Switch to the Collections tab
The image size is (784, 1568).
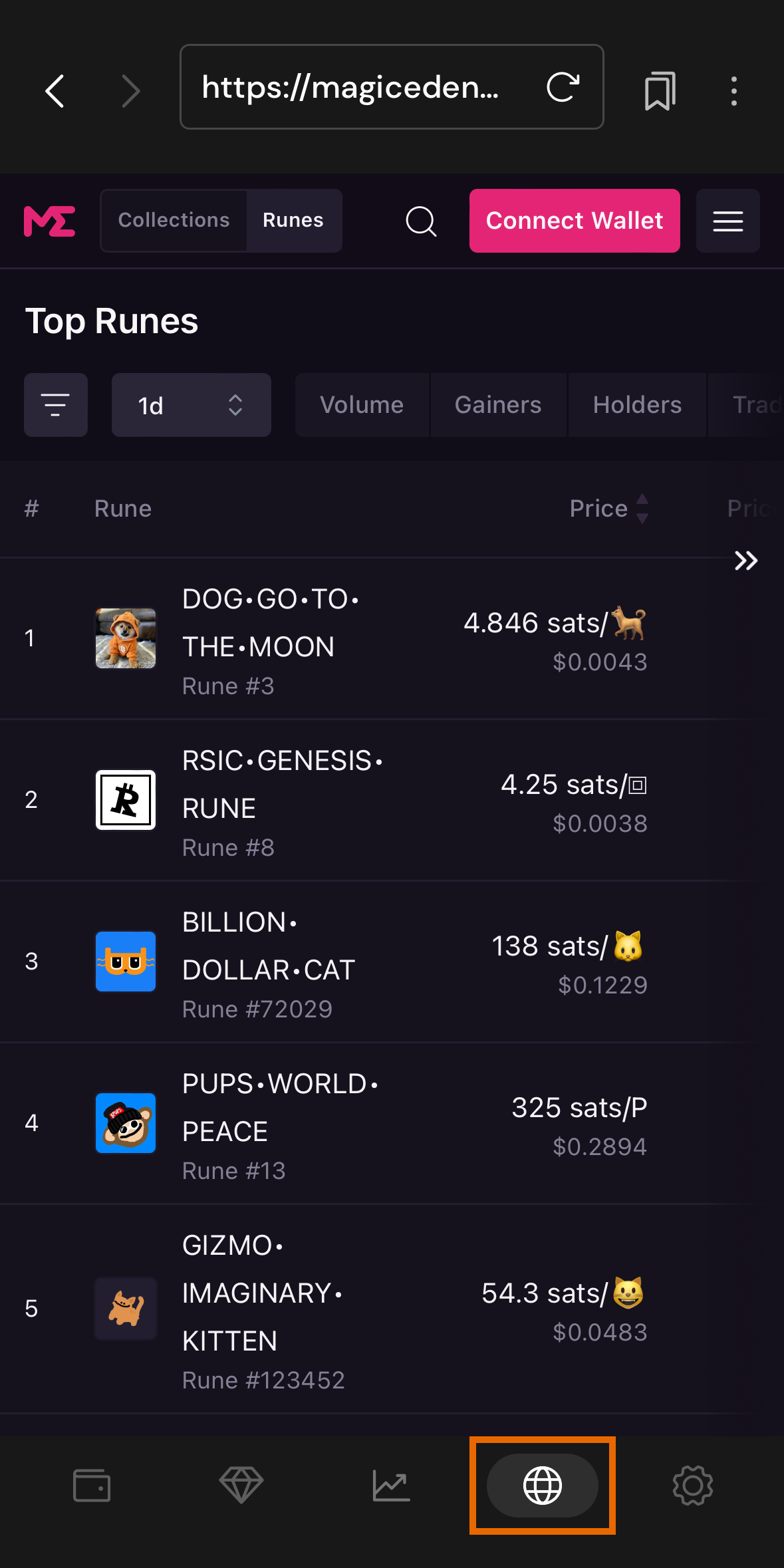coord(174,221)
